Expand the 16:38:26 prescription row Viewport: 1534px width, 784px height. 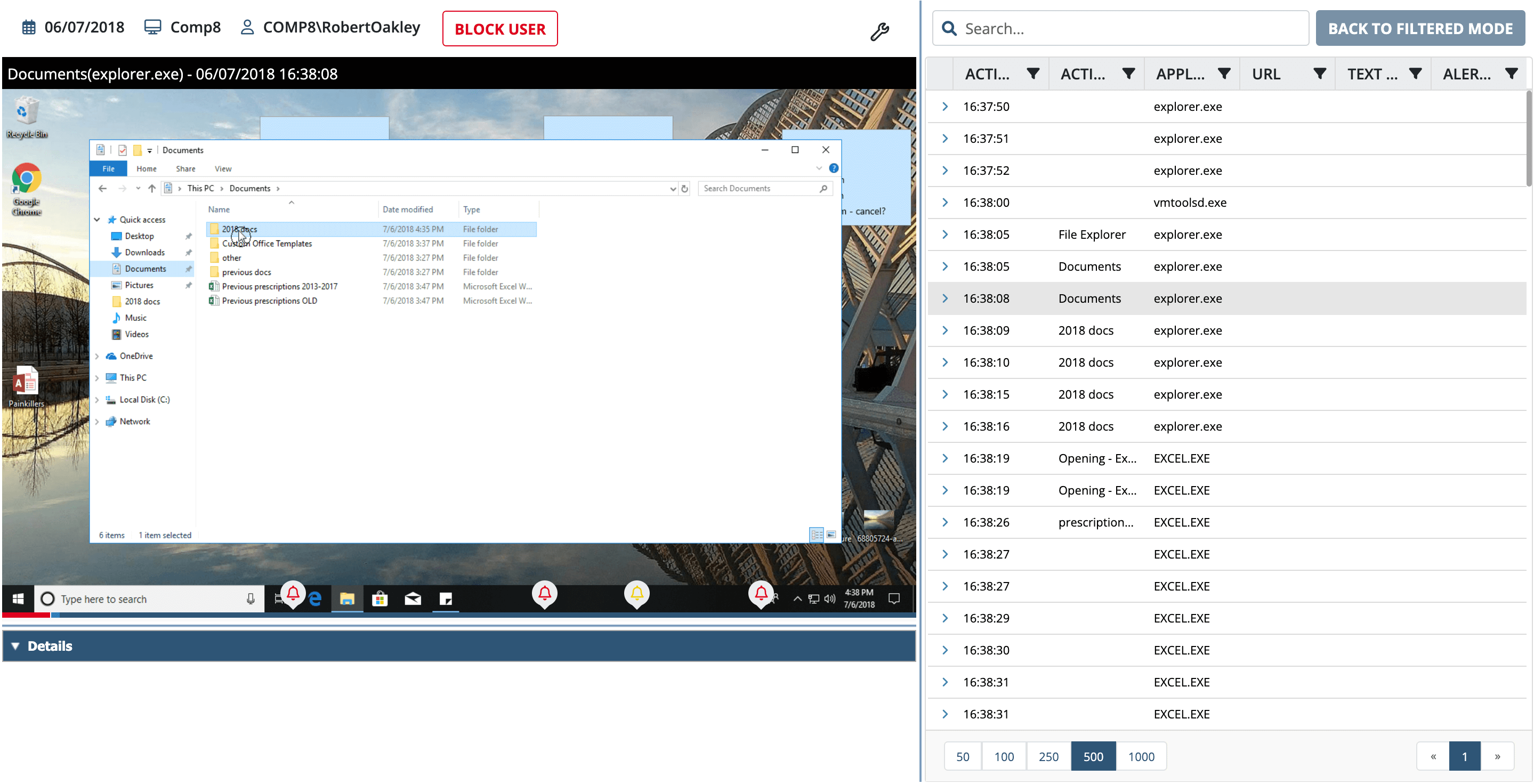pos(945,522)
